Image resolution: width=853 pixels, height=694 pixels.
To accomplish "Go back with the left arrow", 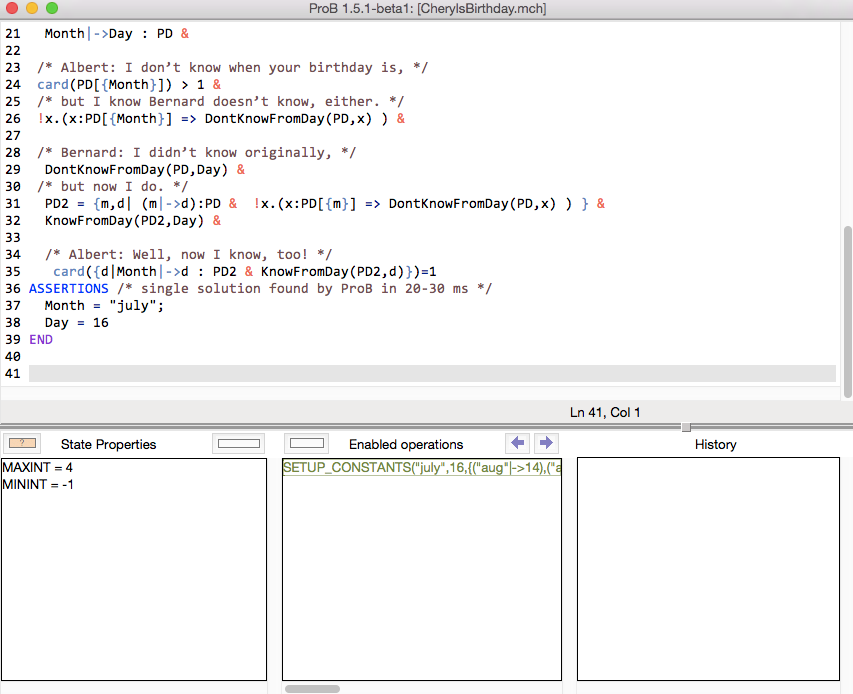I will [518, 443].
